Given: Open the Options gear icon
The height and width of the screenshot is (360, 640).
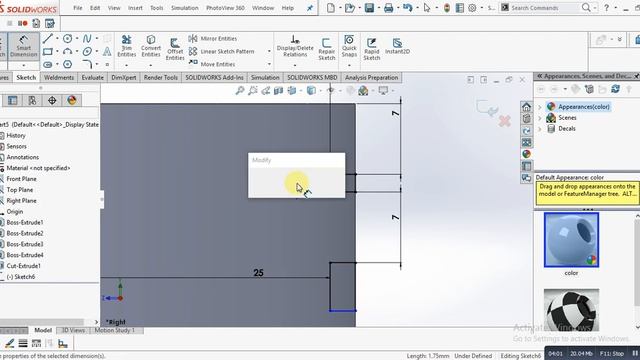Looking at the screenshot, I should pyautogui.click(x=472, y=8).
